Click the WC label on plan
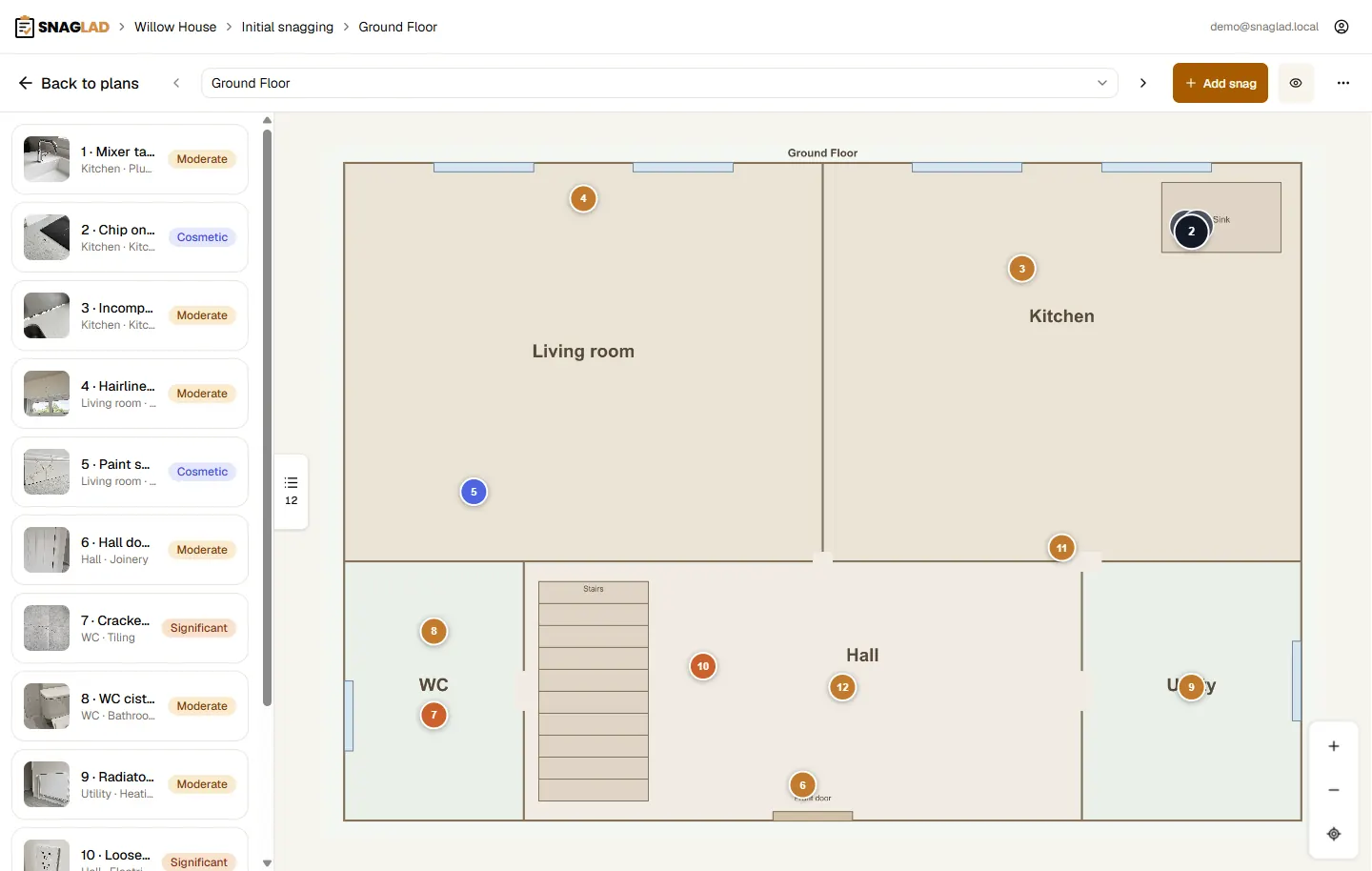The width and height of the screenshot is (1372, 871). 434,685
